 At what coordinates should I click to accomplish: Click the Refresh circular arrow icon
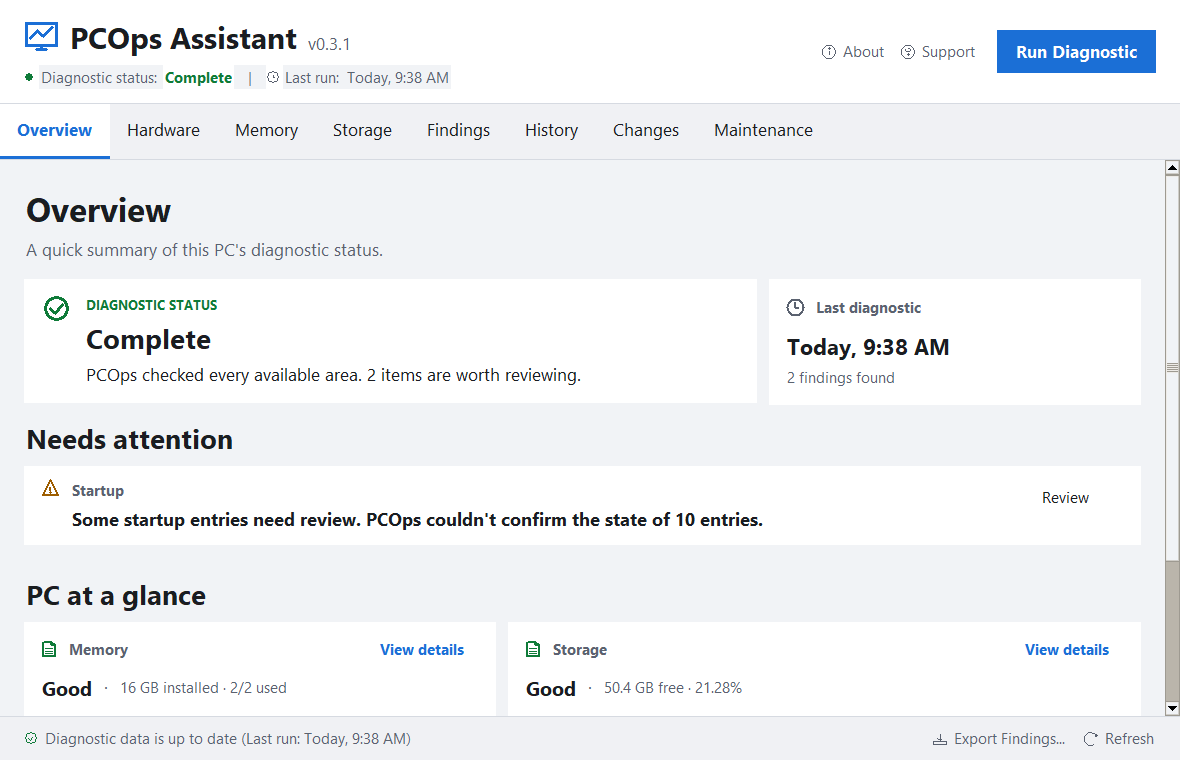pyautogui.click(x=1090, y=739)
